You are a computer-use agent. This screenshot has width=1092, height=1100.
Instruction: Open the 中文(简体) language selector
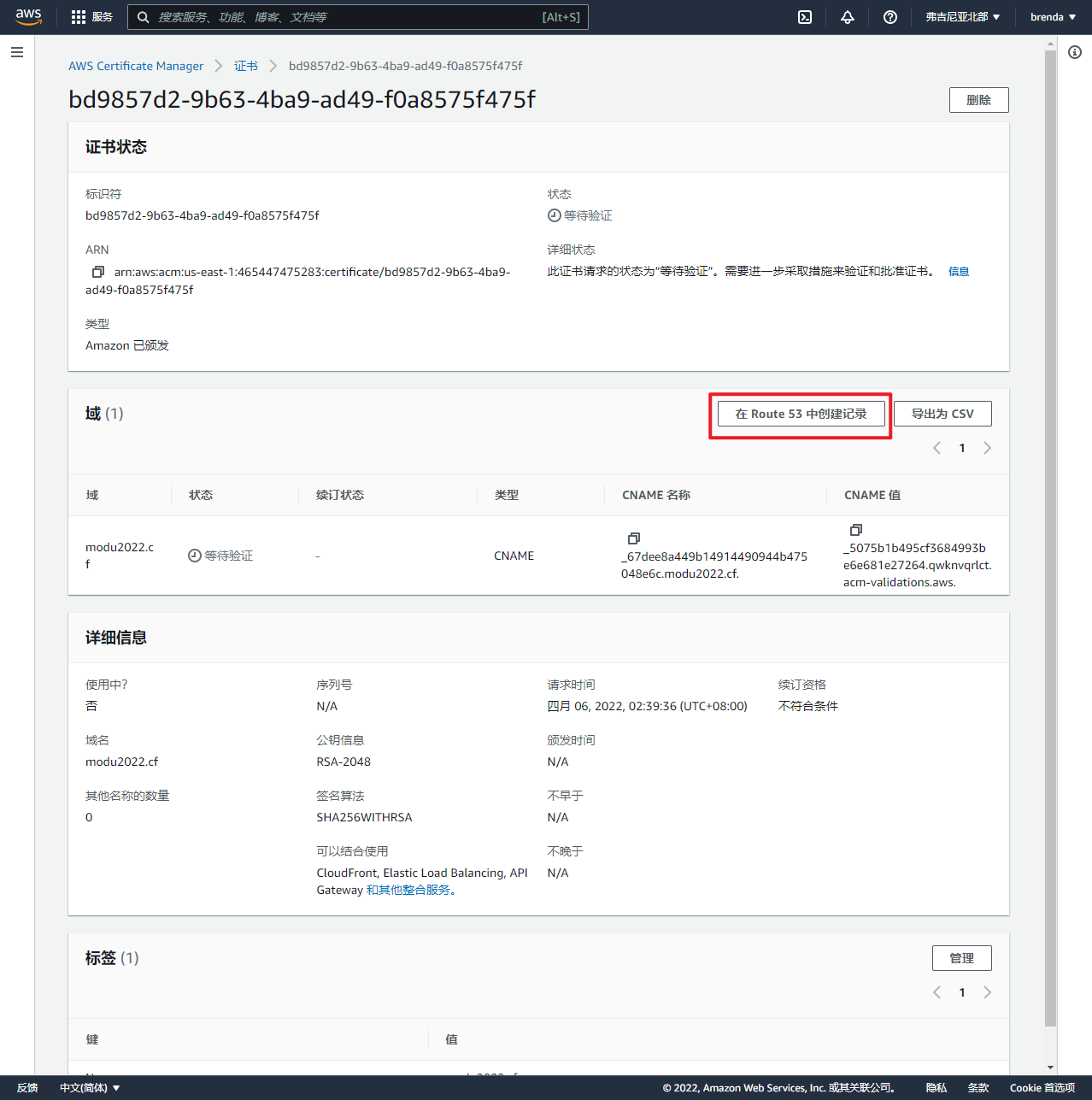click(x=90, y=1088)
